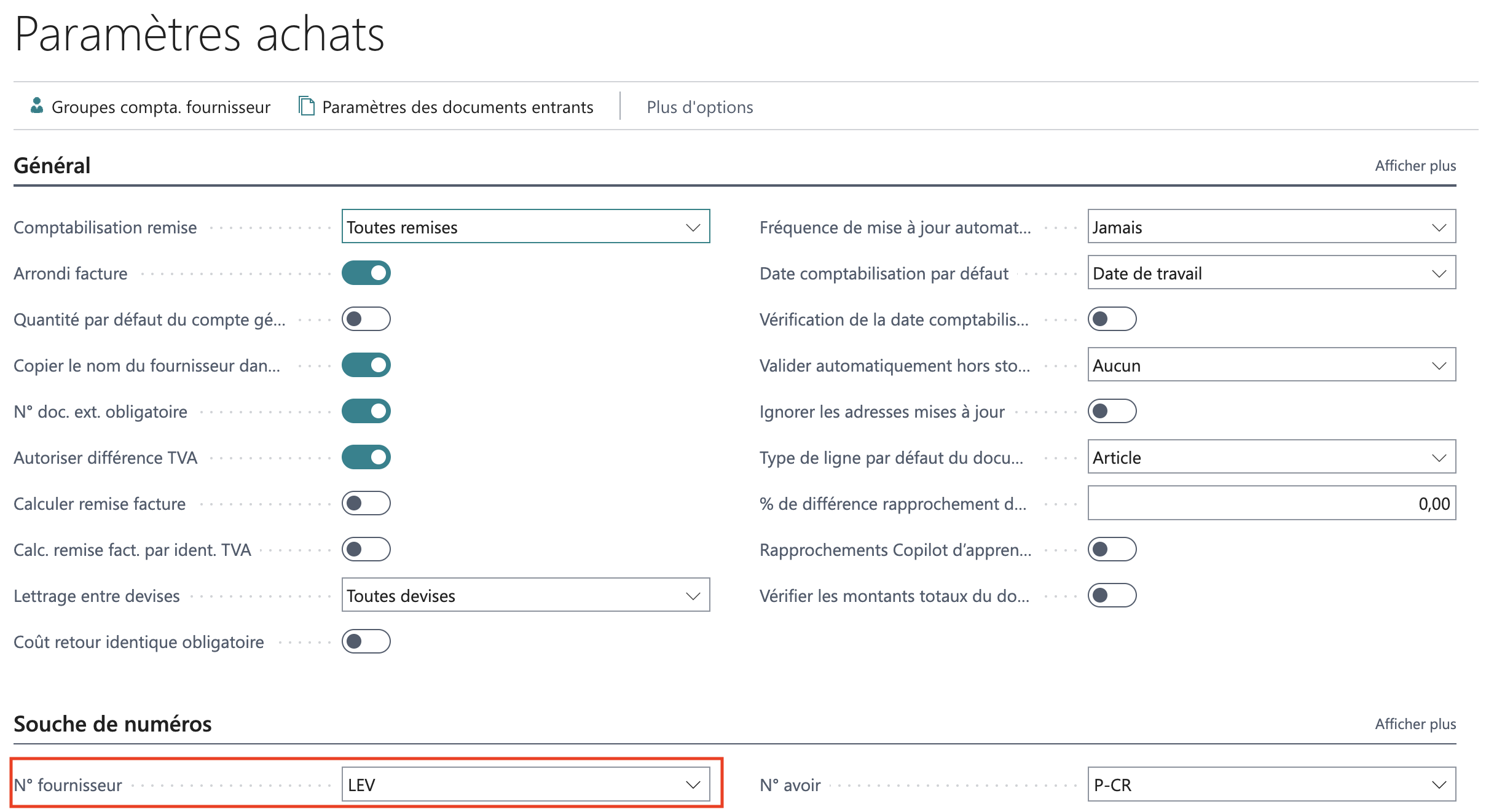Turn off N° doc. ext. obligatoire switch

click(366, 411)
